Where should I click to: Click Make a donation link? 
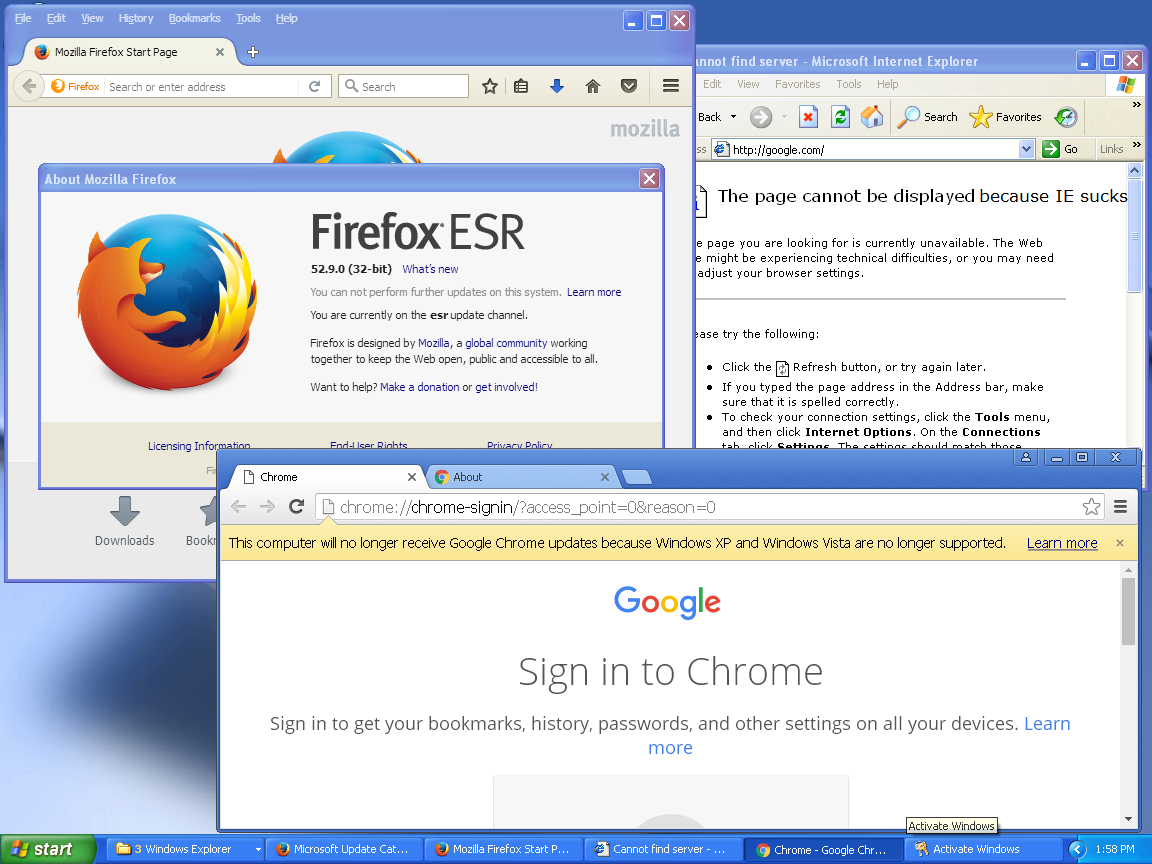pyautogui.click(x=420, y=387)
